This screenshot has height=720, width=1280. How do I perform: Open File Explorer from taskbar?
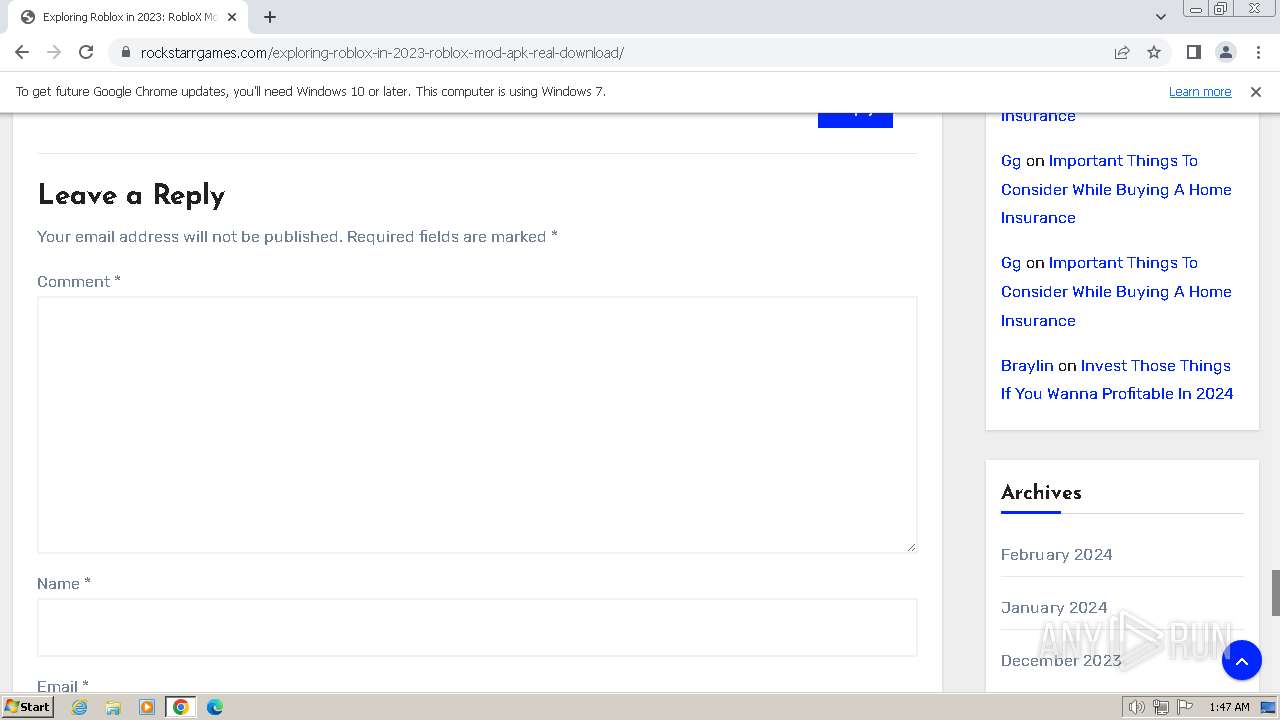[113, 707]
